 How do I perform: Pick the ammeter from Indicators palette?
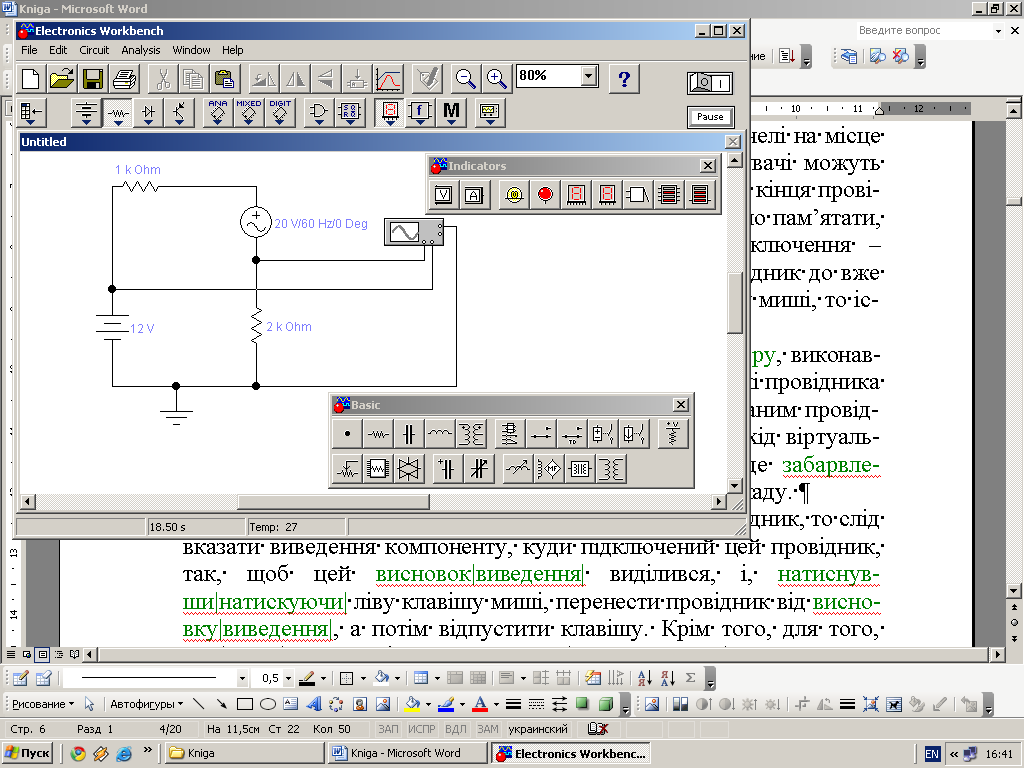pos(474,195)
